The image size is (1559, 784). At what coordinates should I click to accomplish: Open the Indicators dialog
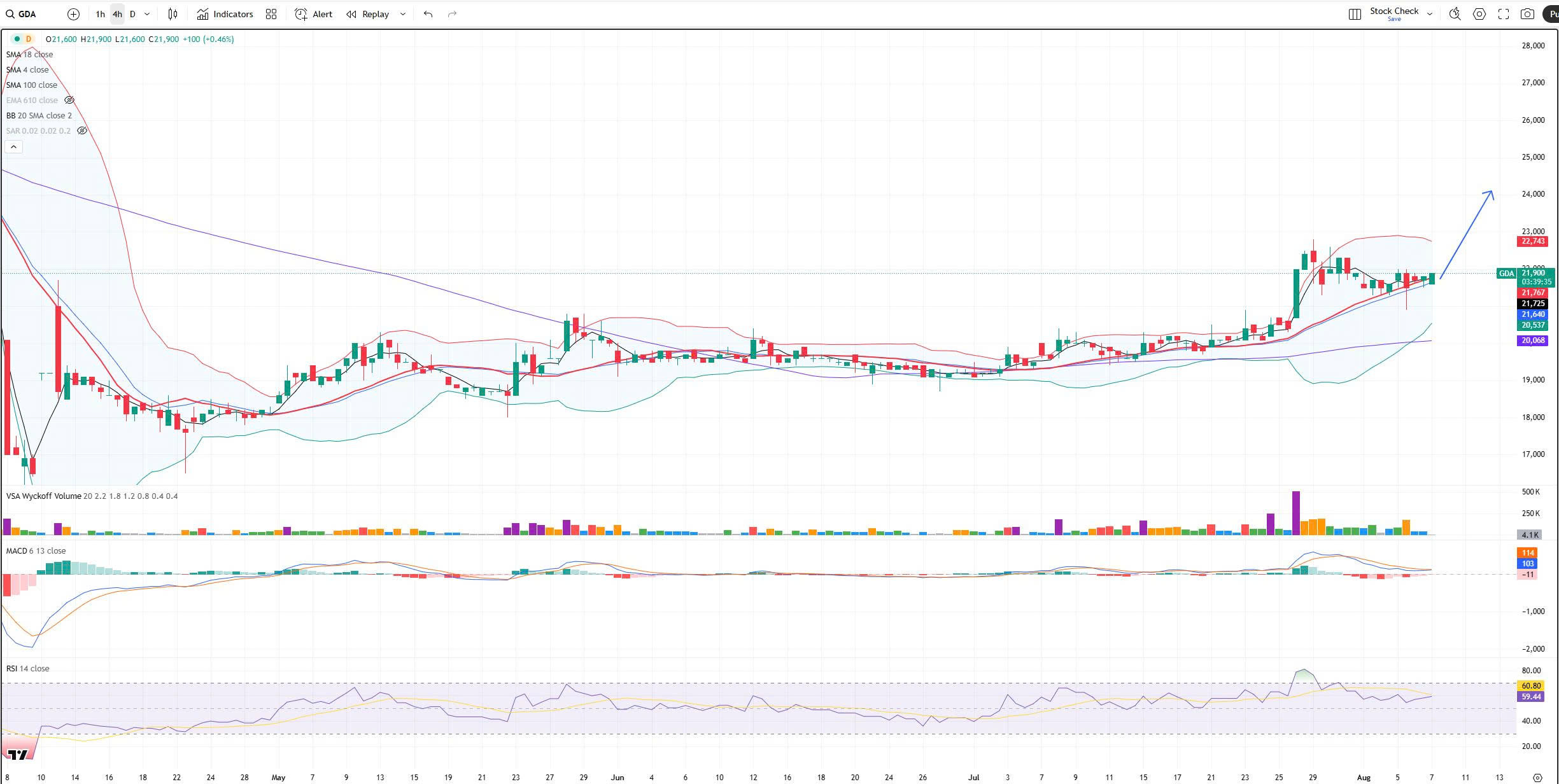[x=225, y=14]
